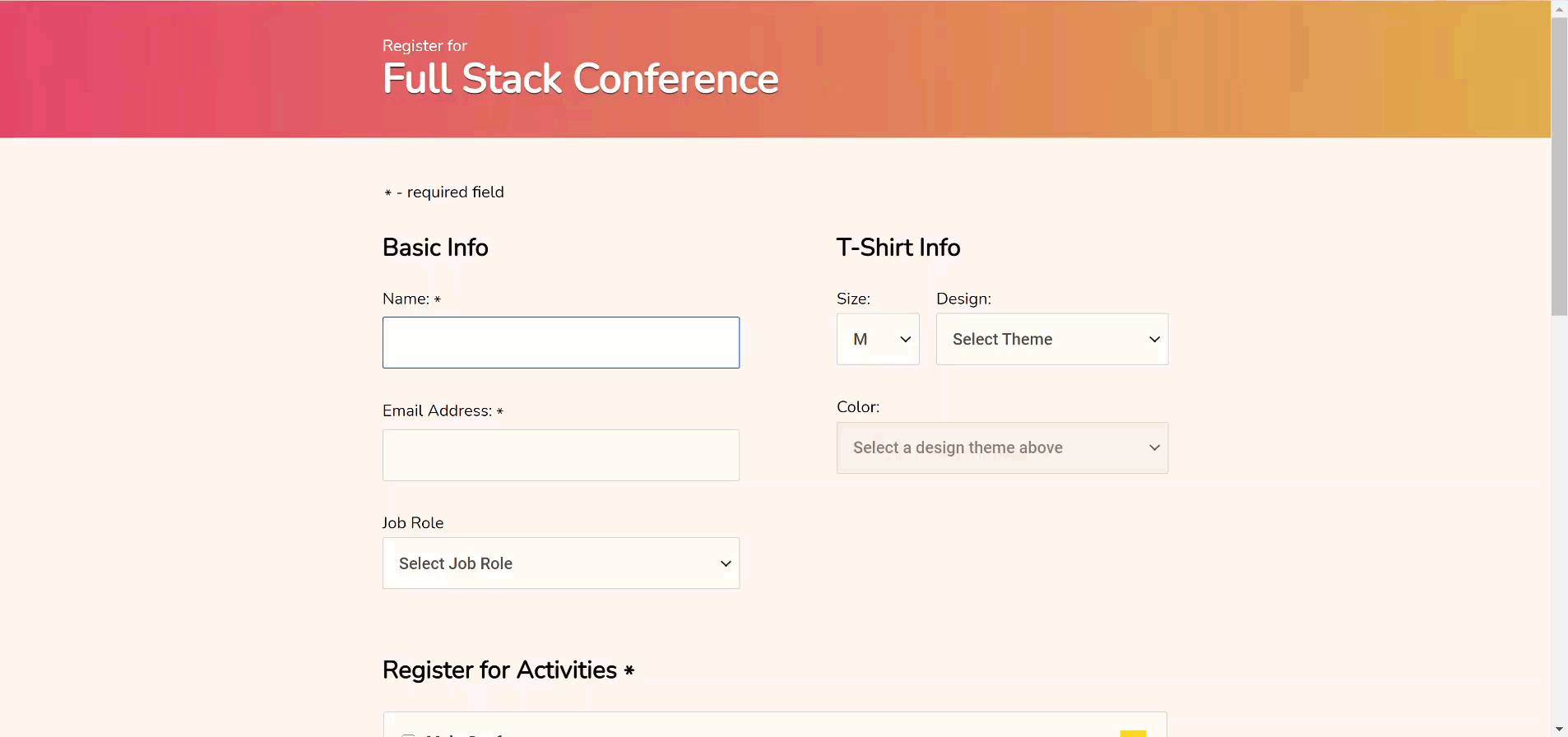Click the "Name:" field label
This screenshot has width=1568, height=737.
pyautogui.click(x=406, y=299)
